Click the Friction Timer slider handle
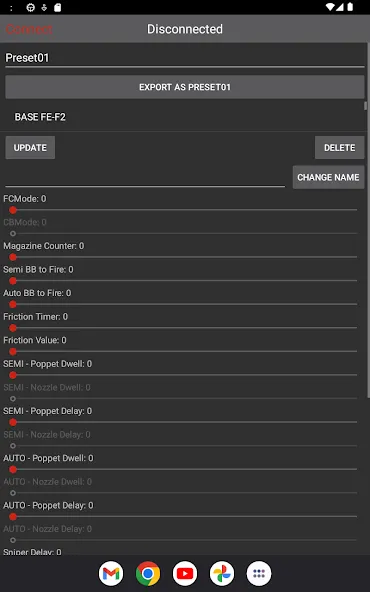The height and width of the screenshot is (592, 370). [x=13, y=328]
